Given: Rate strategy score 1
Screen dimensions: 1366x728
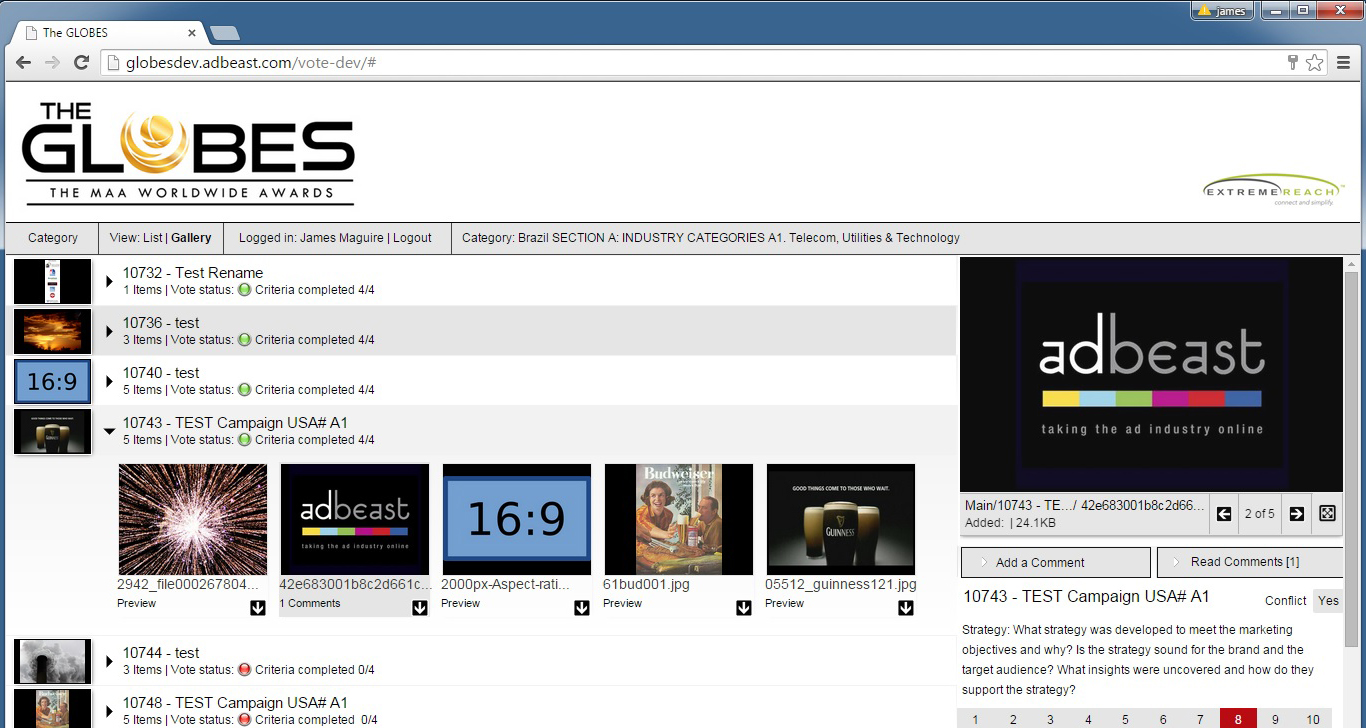Looking at the screenshot, I should pos(975,719).
